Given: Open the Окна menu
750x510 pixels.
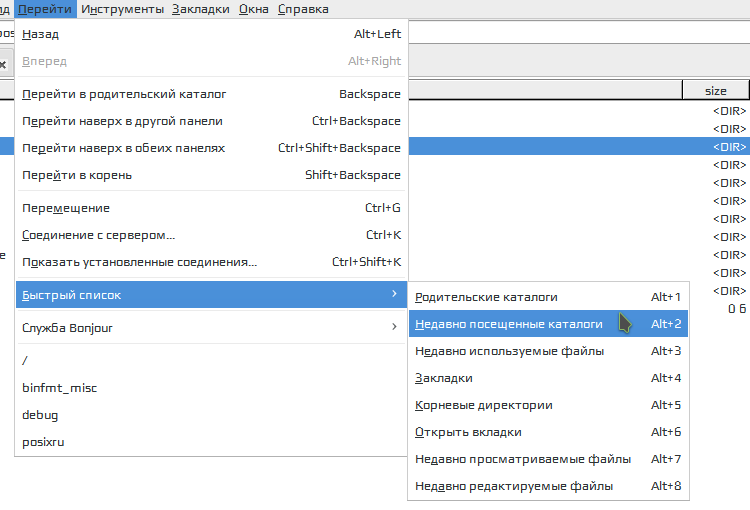Looking at the screenshot, I should [x=253, y=9].
